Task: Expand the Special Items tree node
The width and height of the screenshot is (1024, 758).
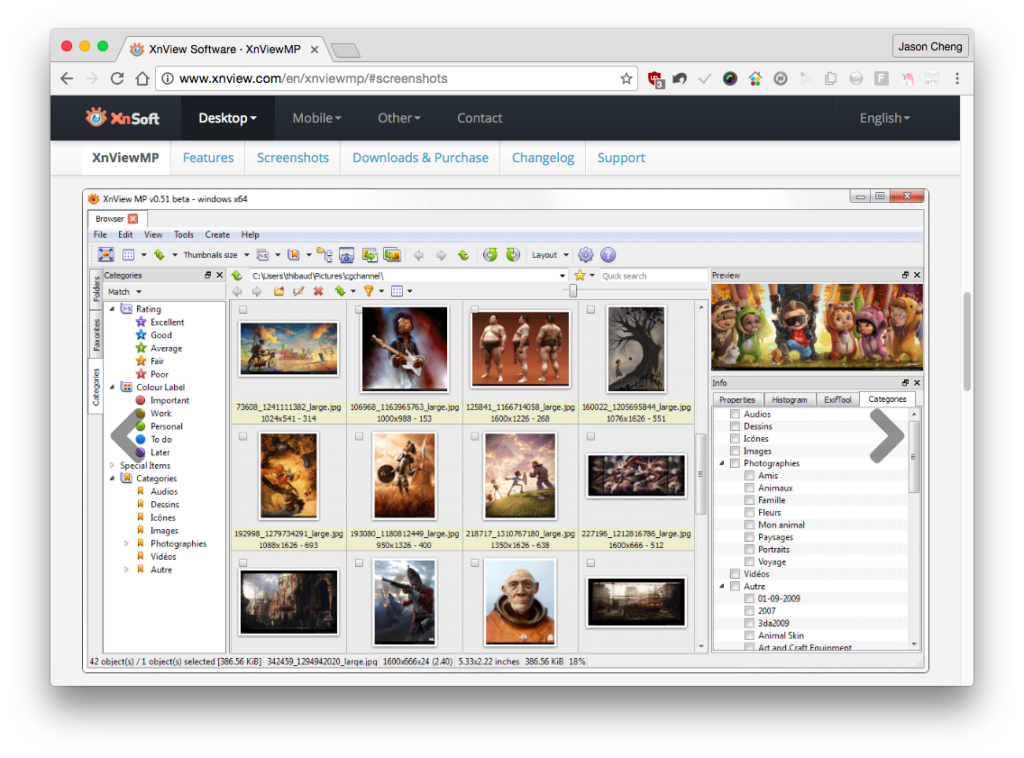Action: coord(112,466)
